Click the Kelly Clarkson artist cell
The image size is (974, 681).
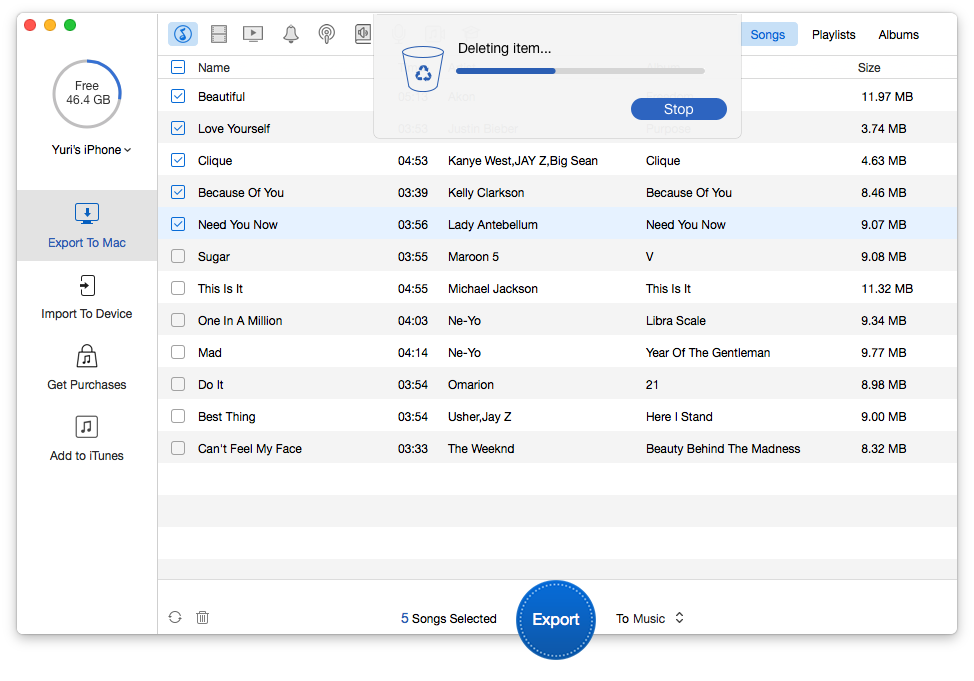pos(486,193)
